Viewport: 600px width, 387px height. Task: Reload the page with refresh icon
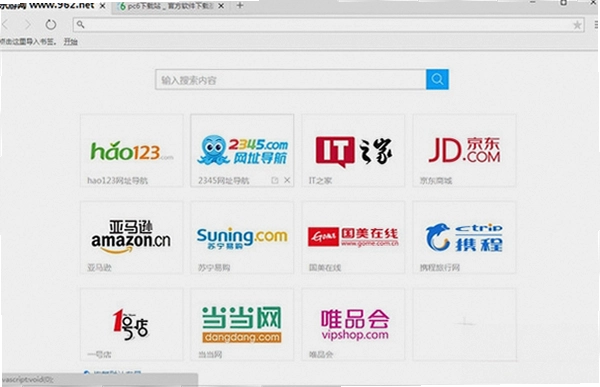[x=51, y=24]
